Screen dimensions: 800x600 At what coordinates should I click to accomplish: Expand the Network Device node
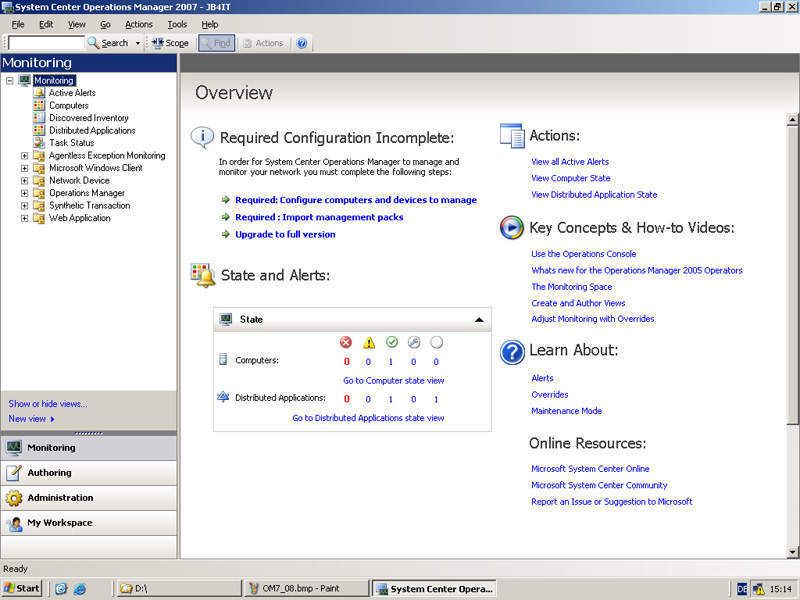point(24,181)
